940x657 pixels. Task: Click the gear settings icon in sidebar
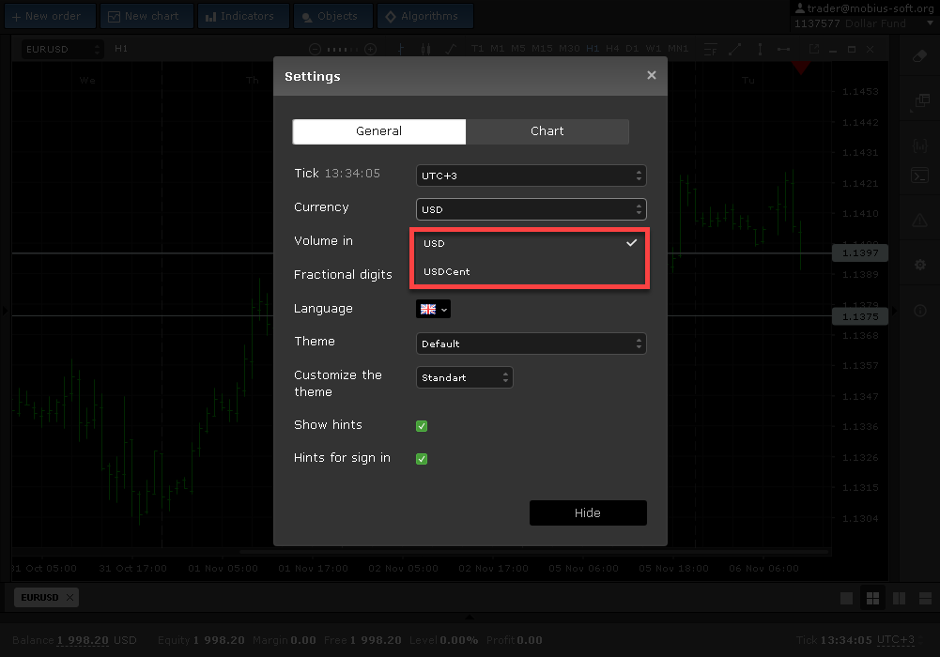tap(920, 265)
